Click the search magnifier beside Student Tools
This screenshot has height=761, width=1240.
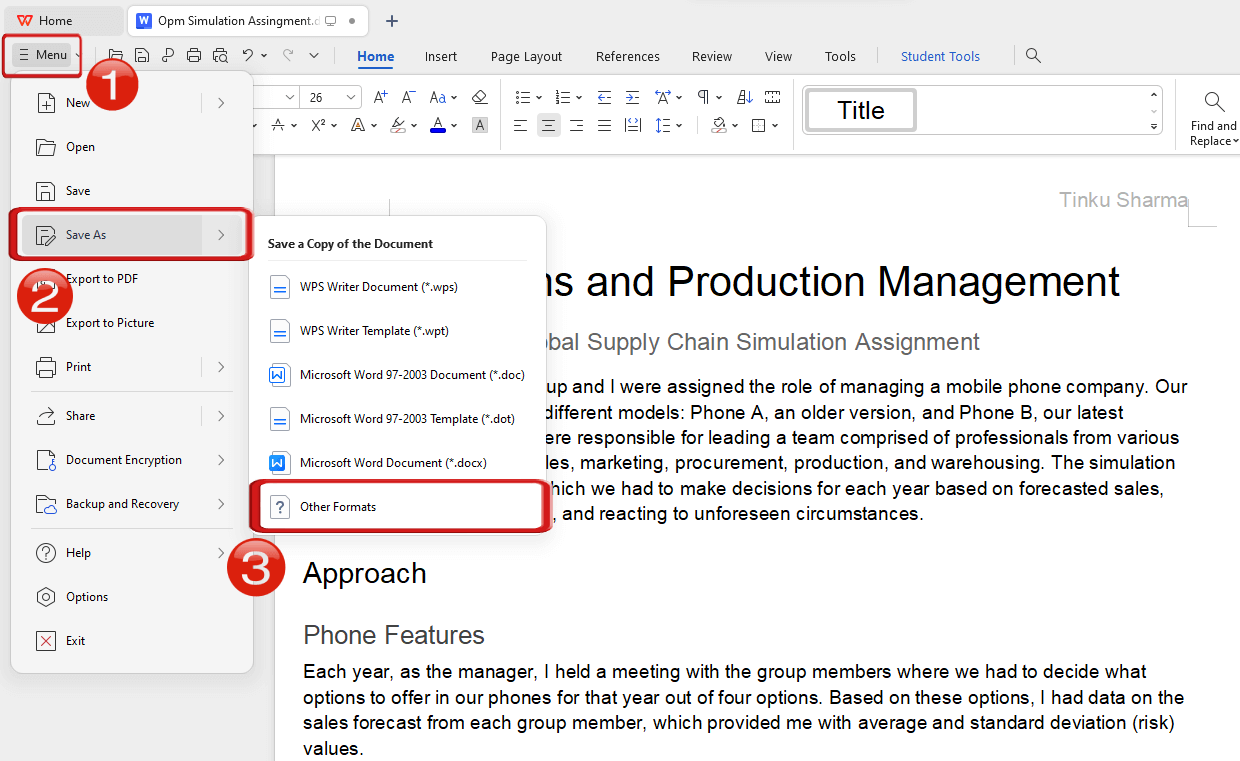[x=1034, y=56]
